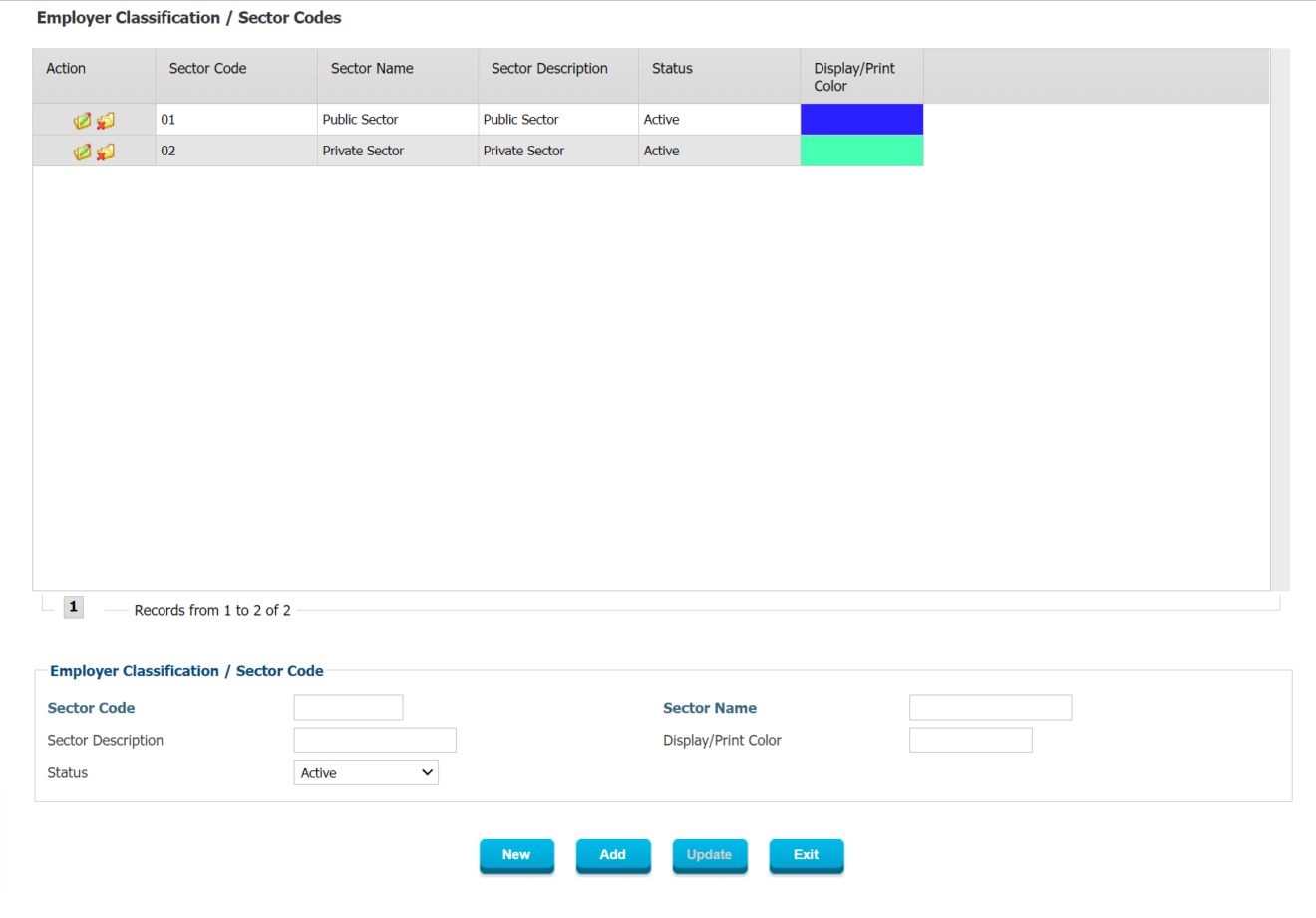Focus the Sector Code input field
1316x918 pixels.
coord(349,708)
